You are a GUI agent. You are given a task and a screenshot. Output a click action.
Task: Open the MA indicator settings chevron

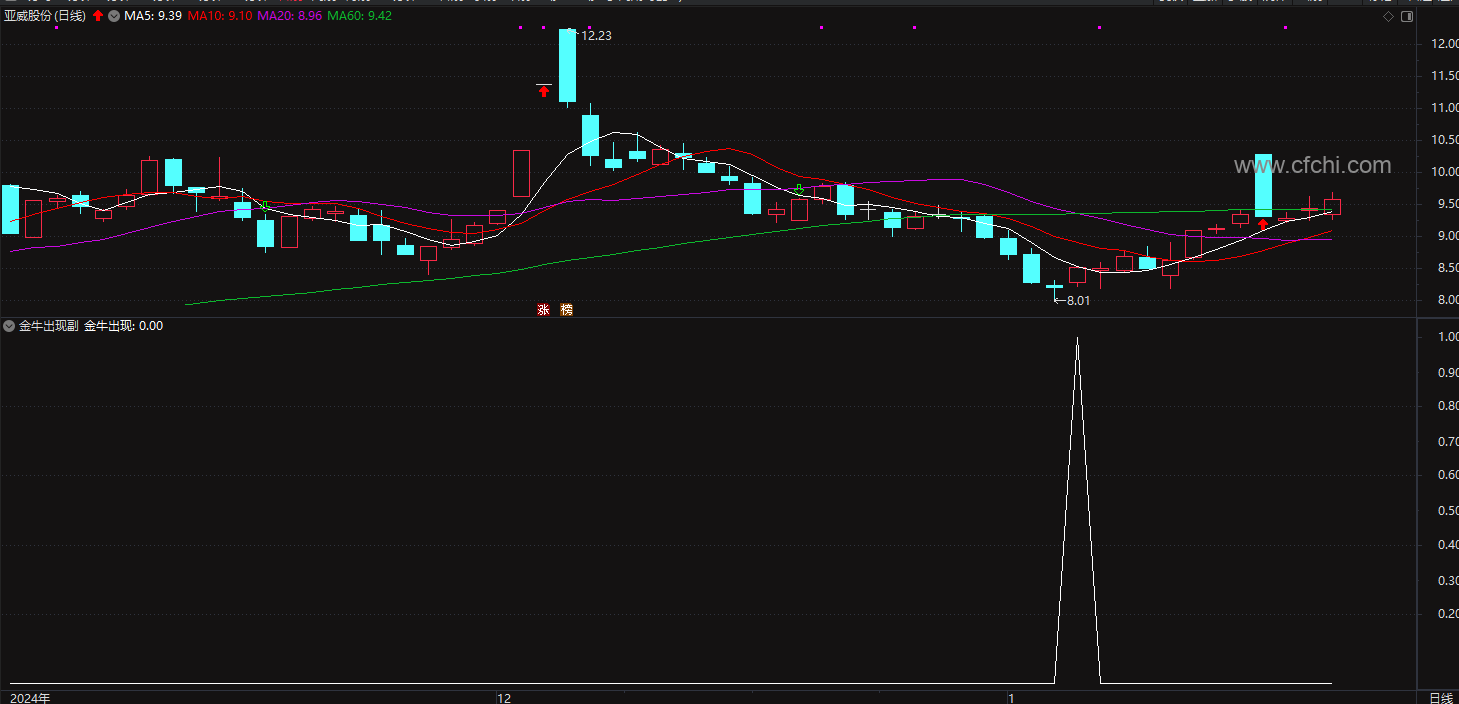114,16
